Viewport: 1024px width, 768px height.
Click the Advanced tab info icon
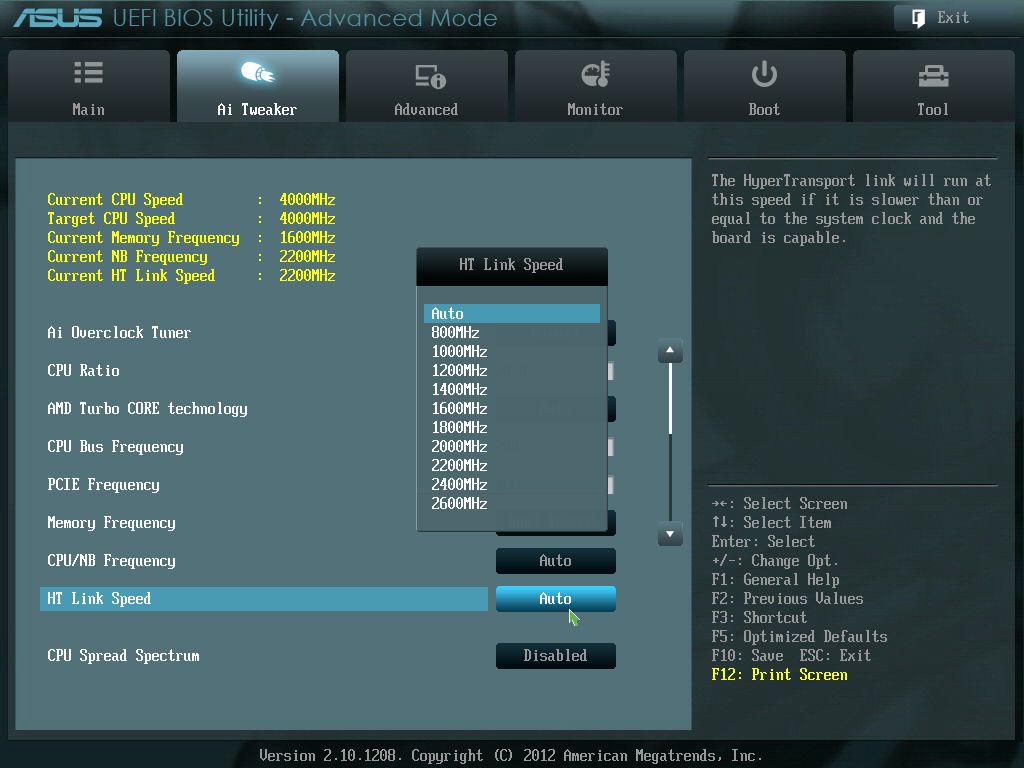tap(430, 76)
